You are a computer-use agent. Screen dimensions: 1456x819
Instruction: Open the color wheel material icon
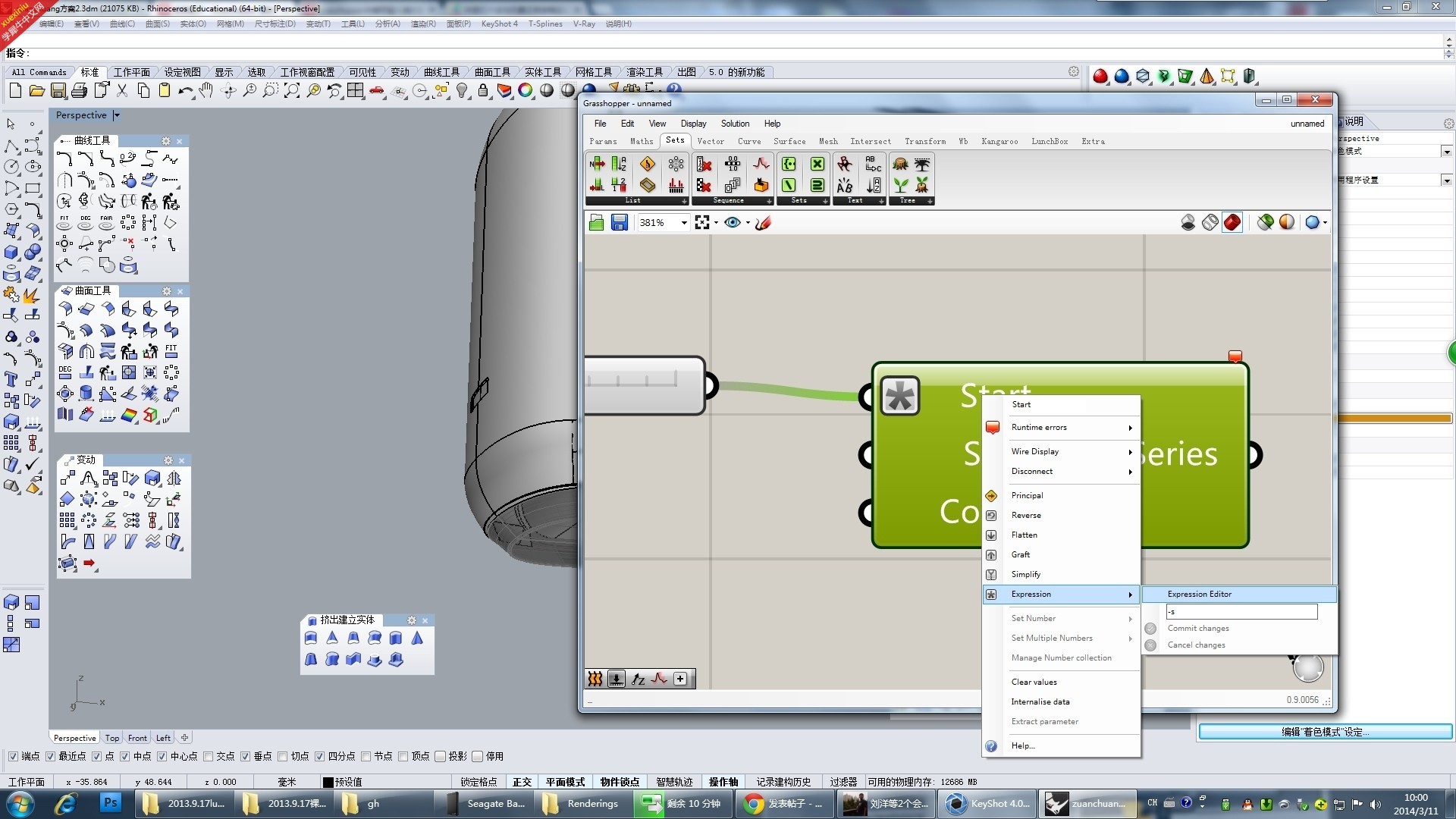[x=526, y=91]
